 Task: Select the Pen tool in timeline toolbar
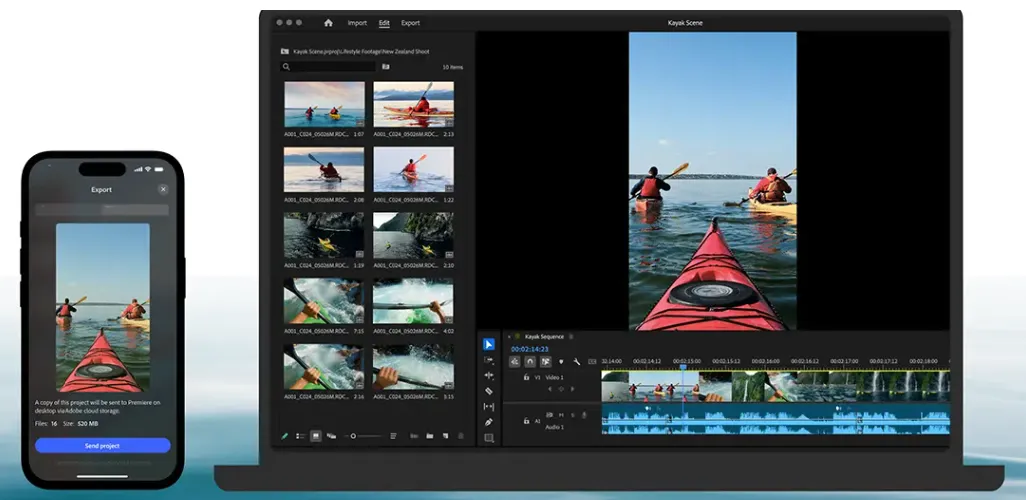coord(489,422)
